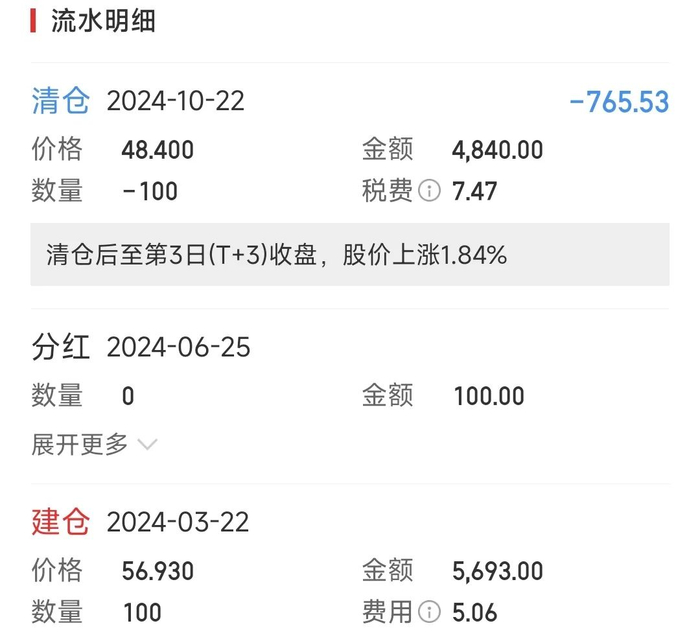Select the 建仓 price value 56.930
The image size is (700, 641).
point(157,571)
